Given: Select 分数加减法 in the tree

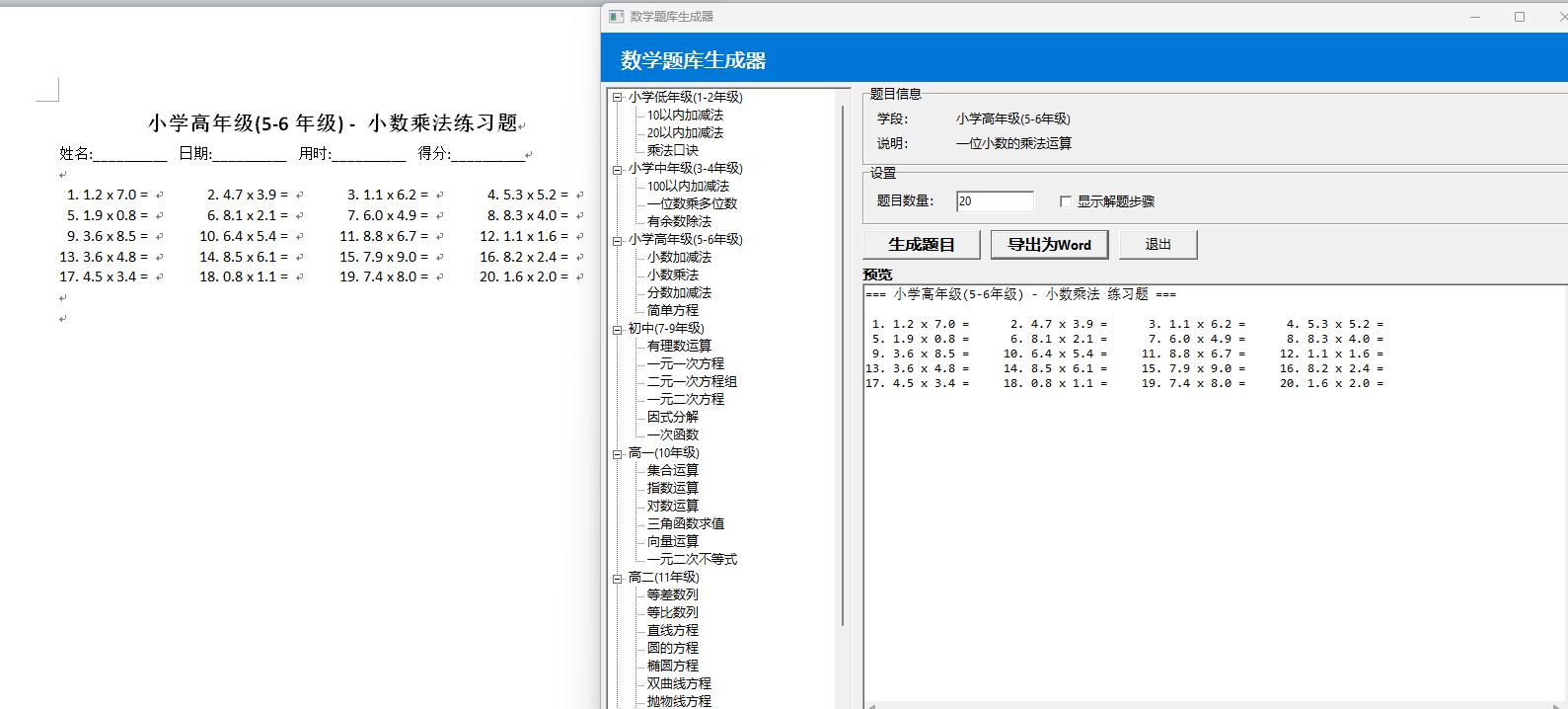Looking at the screenshot, I should [x=679, y=293].
